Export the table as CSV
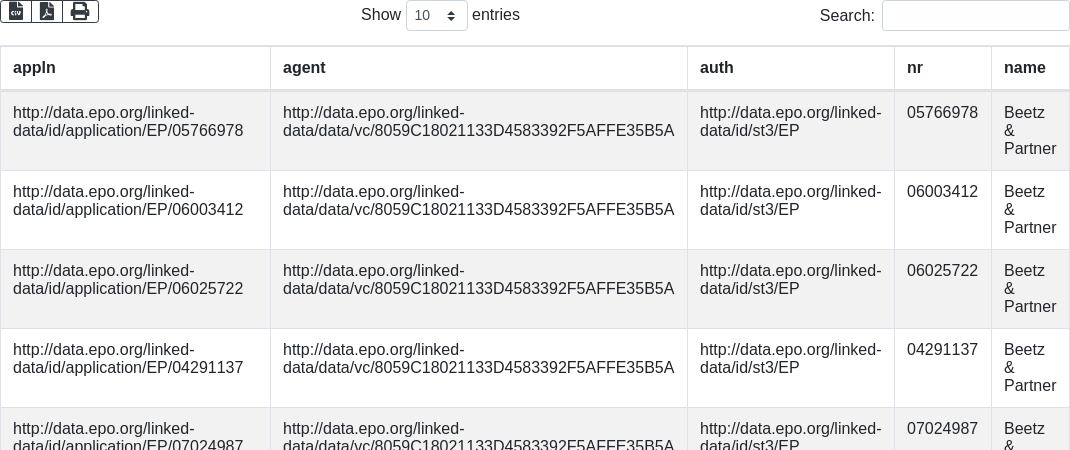This screenshot has width=1070, height=450. point(16,11)
